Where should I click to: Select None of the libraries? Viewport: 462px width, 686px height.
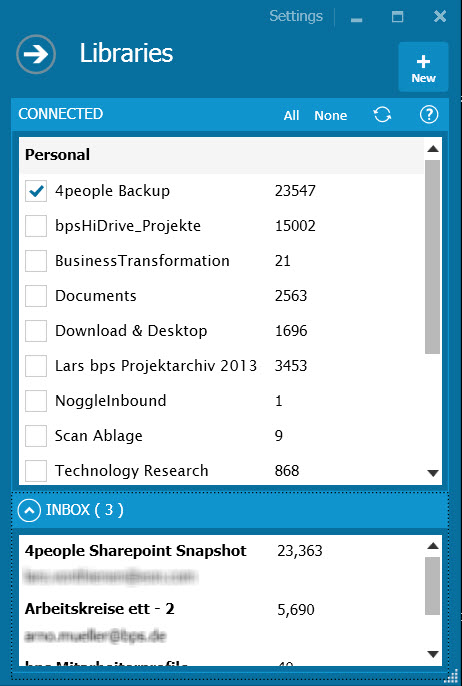331,116
